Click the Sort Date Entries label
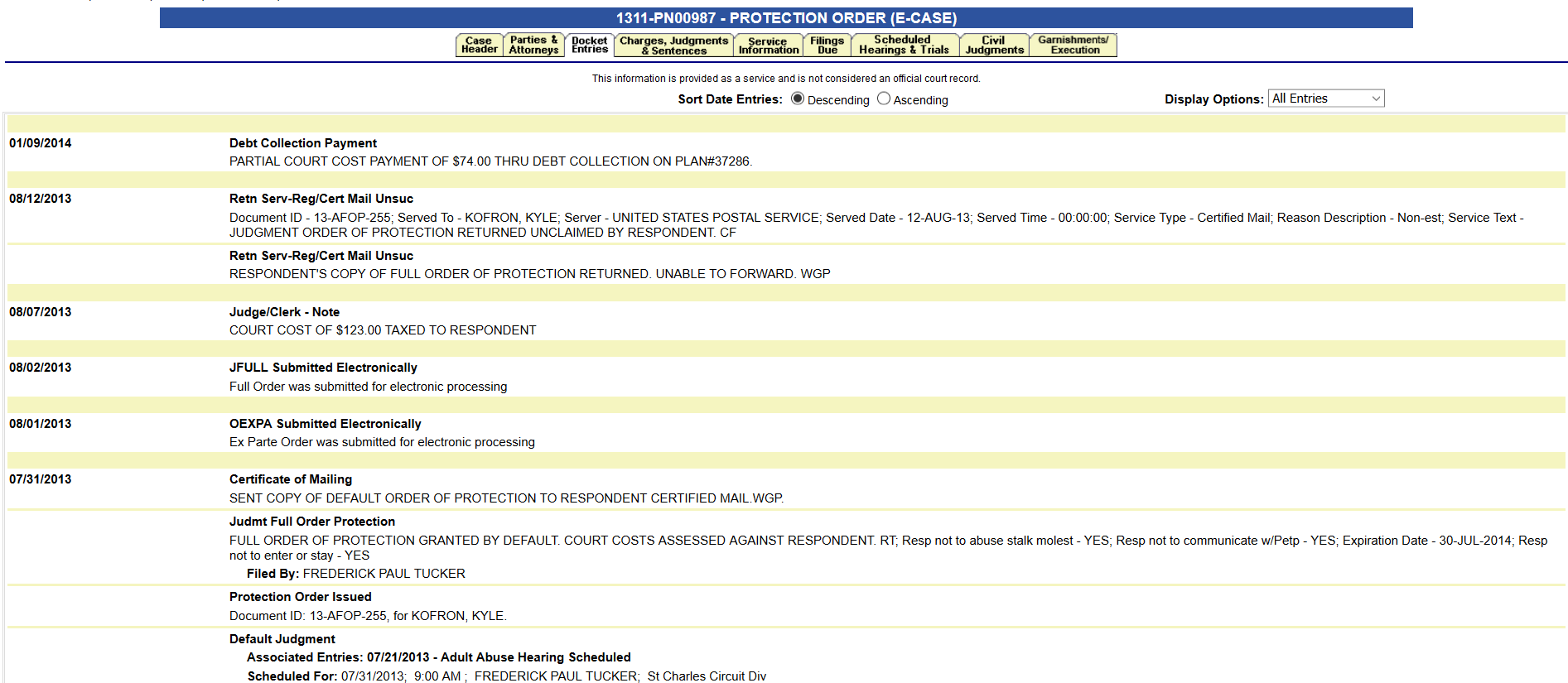Viewport: 1568px width, 683px height. pyautogui.click(x=730, y=99)
